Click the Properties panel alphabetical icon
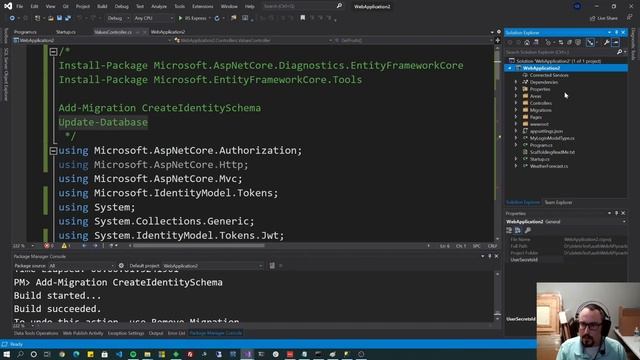 pyautogui.click(x=518, y=230)
